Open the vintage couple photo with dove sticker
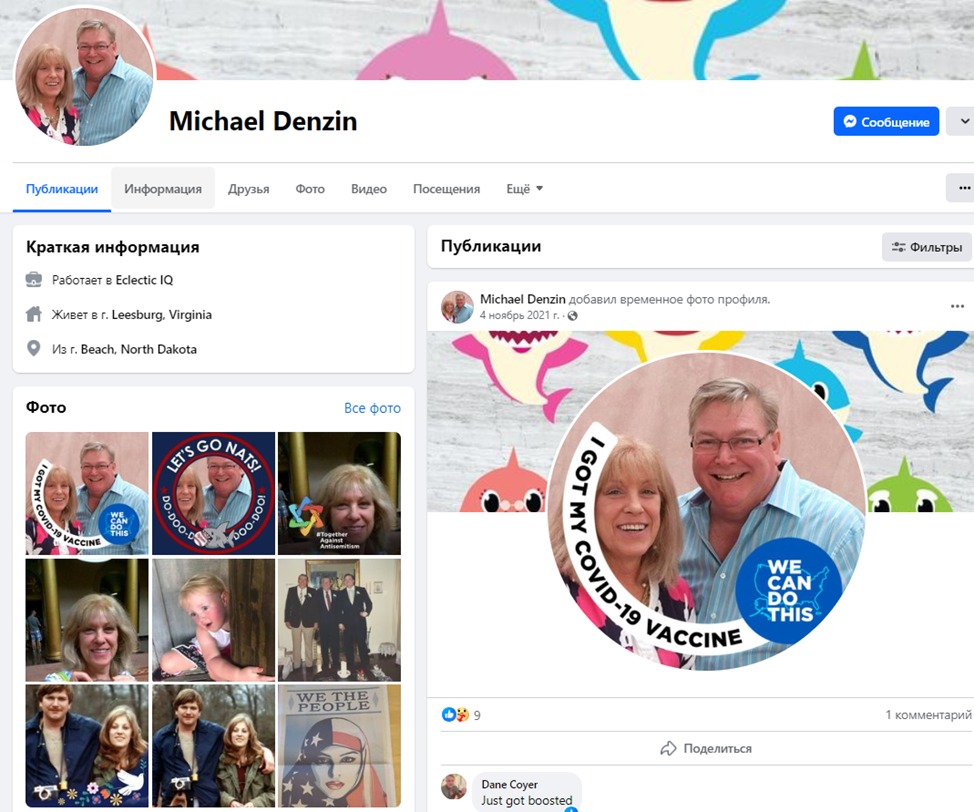The image size is (974, 812). coord(87,746)
